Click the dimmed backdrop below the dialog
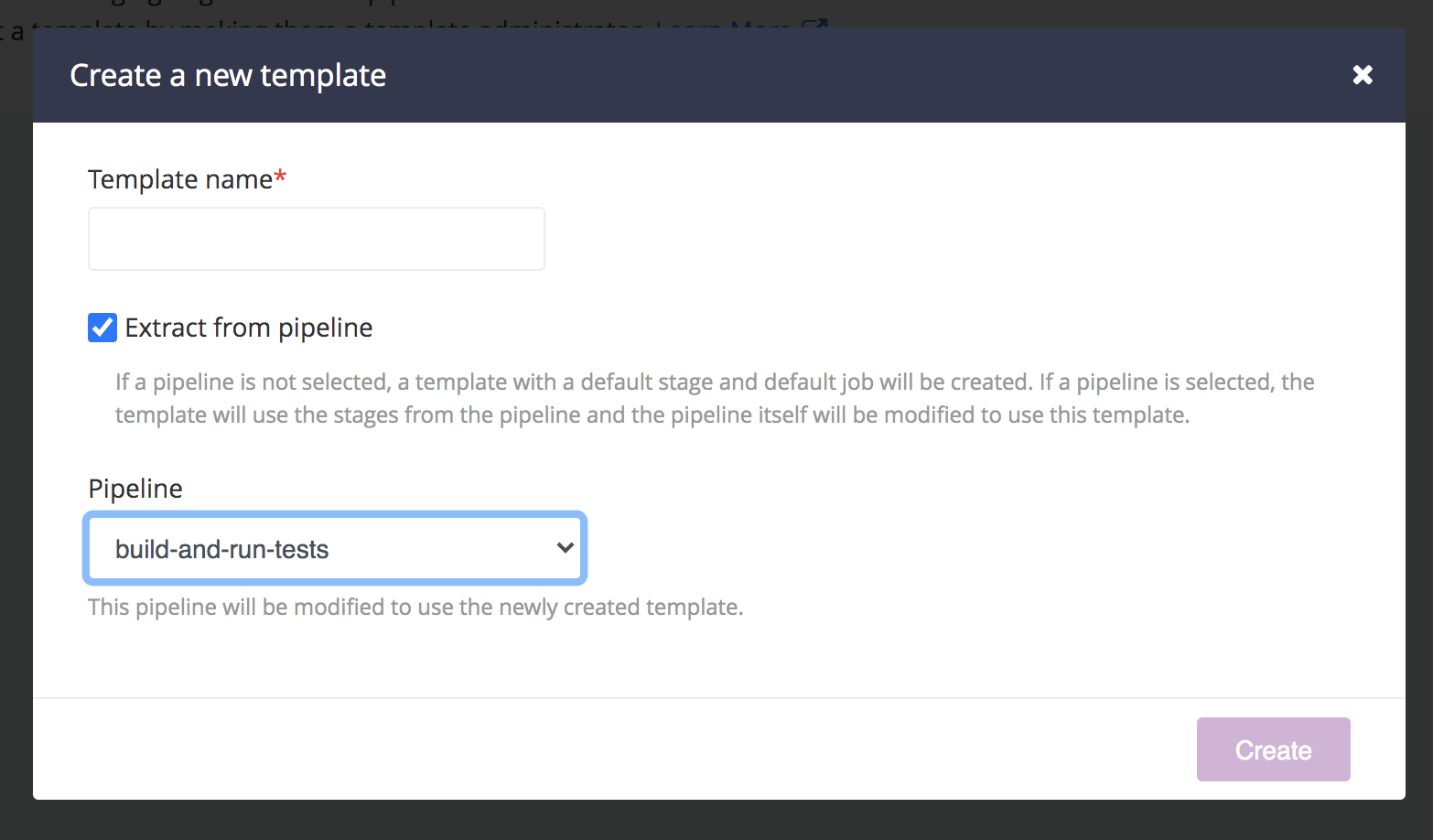Image resolution: width=1433 pixels, height=840 pixels. pyautogui.click(x=716, y=821)
